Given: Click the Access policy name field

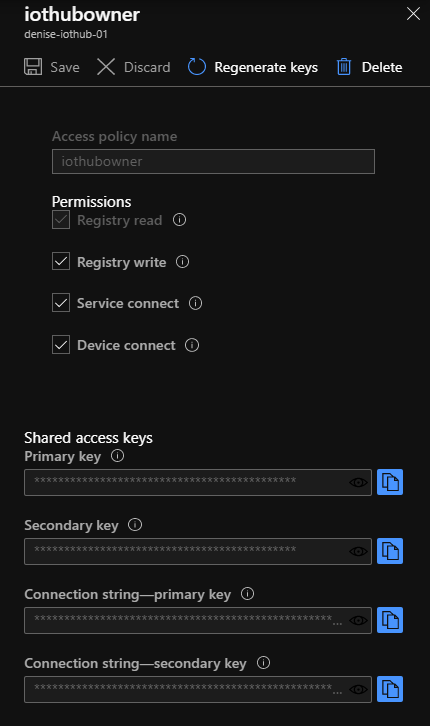Looking at the screenshot, I should tap(213, 162).
